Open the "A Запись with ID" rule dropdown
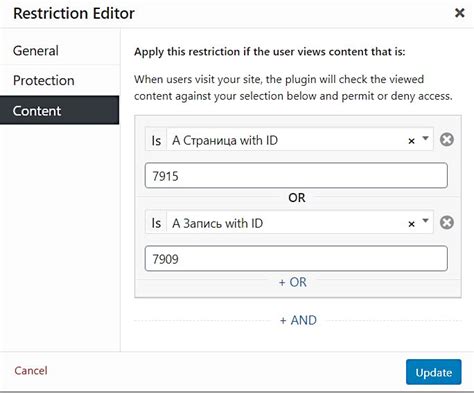The height and width of the screenshot is (393, 474). [287, 223]
